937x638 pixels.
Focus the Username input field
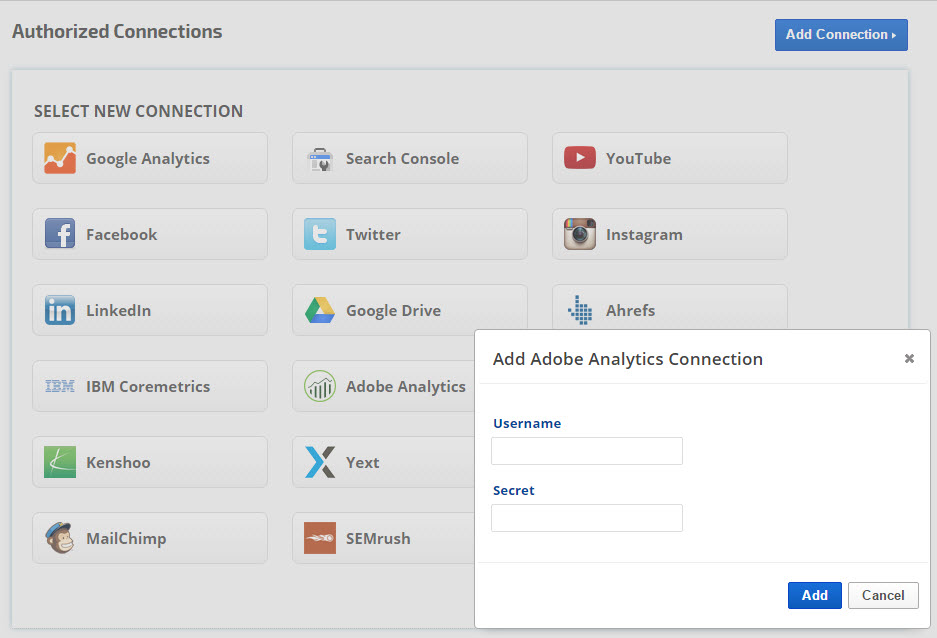tap(586, 451)
